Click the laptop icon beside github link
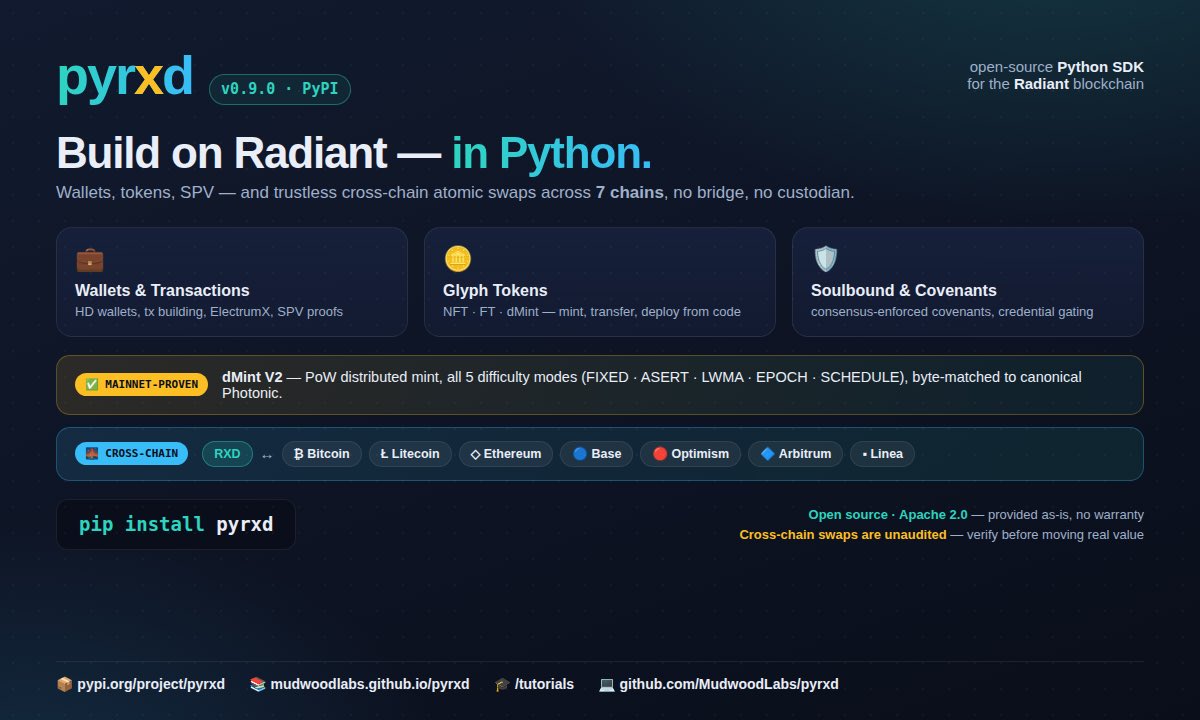The width and height of the screenshot is (1200, 720). click(607, 685)
